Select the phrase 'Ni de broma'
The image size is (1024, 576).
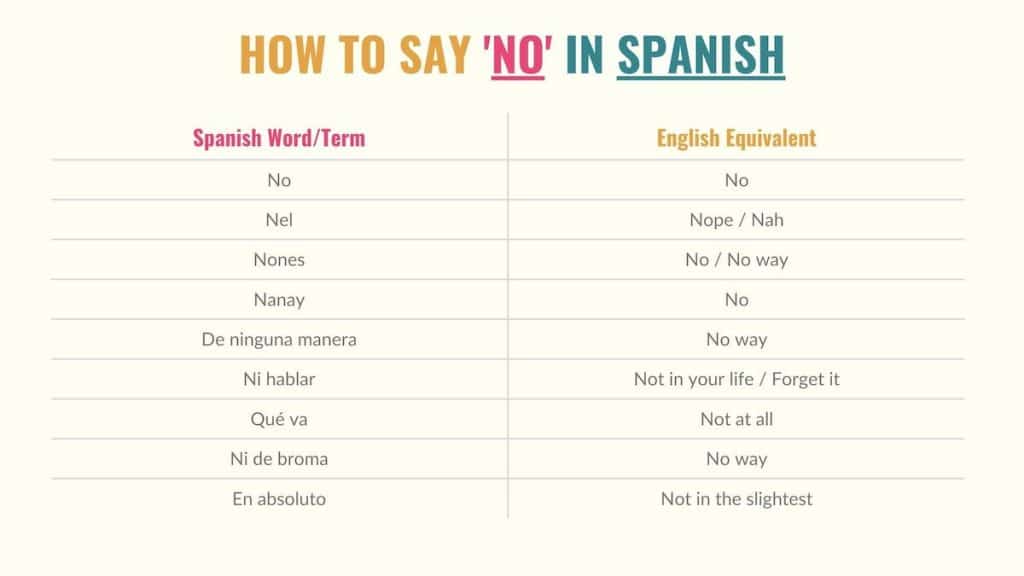coord(279,460)
